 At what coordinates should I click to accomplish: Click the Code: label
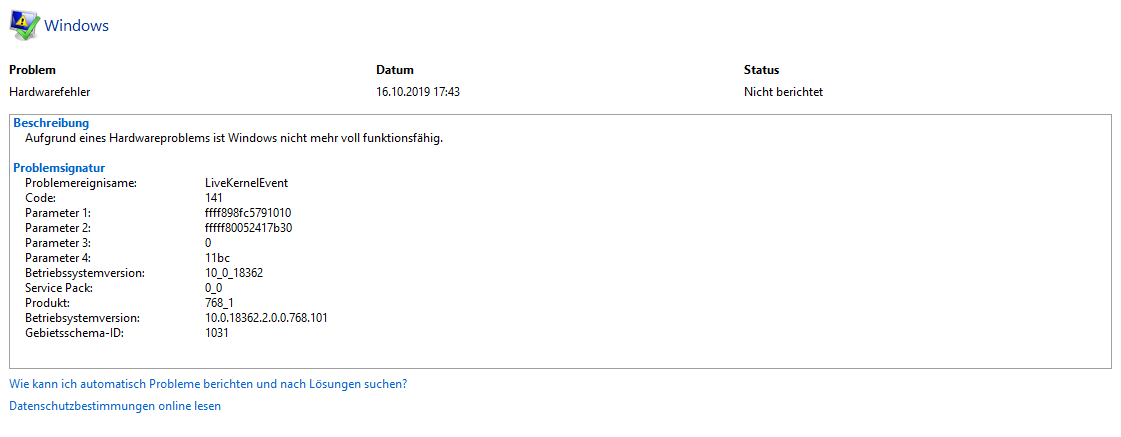tap(40, 197)
